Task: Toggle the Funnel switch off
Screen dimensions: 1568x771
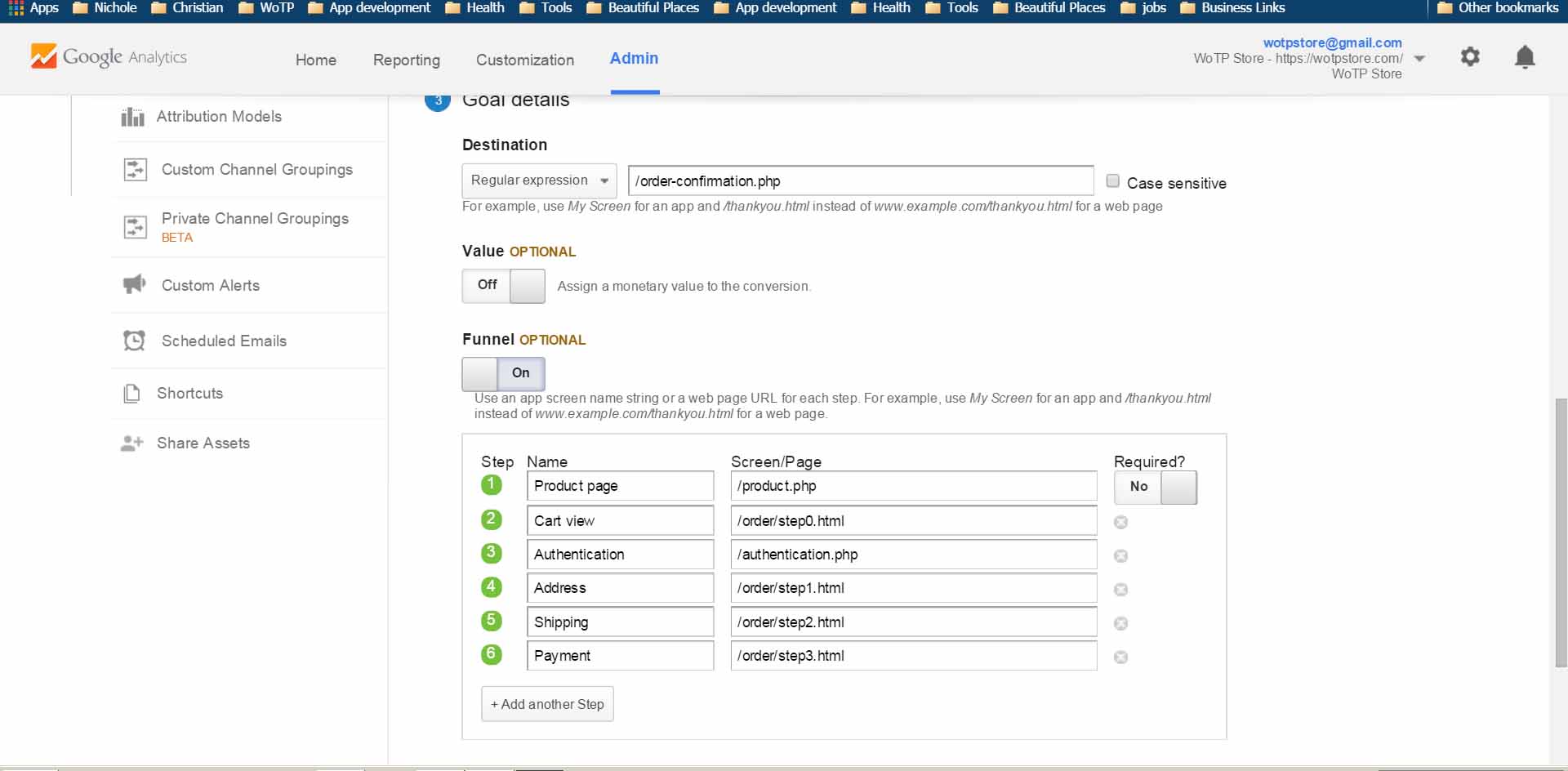Action: 503,374
